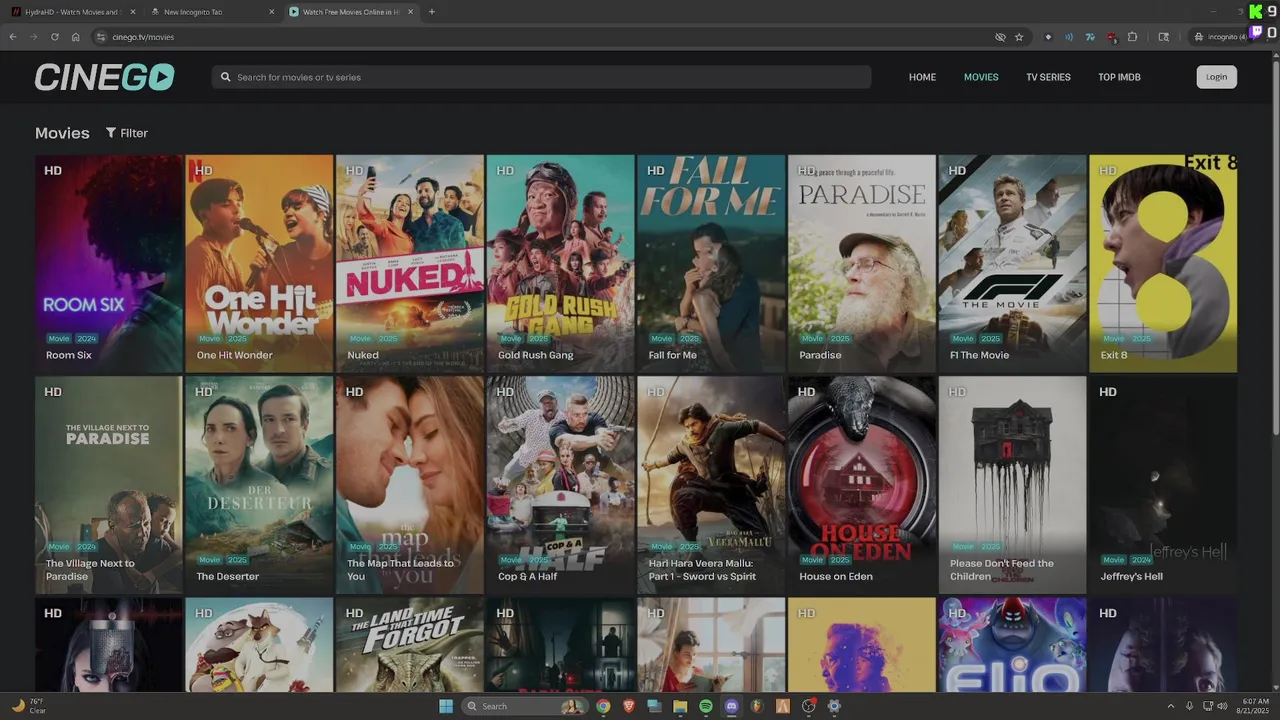Open Spotify from the taskbar
The image size is (1280, 720).
(706, 706)
